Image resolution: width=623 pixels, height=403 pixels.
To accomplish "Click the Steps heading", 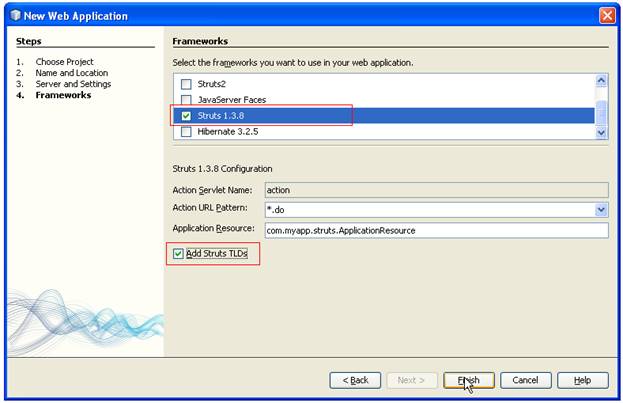I will [29, 41].
